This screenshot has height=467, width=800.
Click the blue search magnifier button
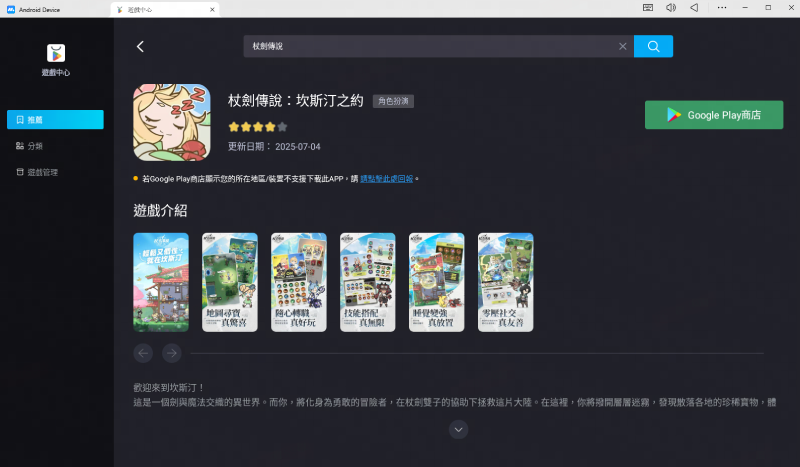click(x=653, y=46)
